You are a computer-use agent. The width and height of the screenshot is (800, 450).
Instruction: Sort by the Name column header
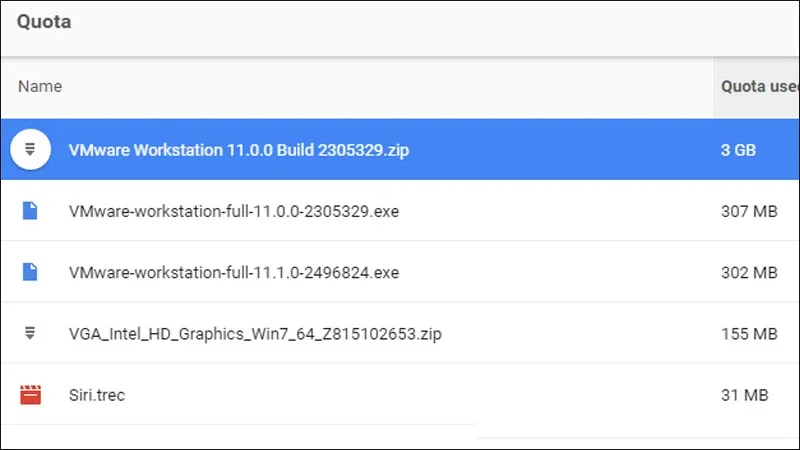(40, 86)
